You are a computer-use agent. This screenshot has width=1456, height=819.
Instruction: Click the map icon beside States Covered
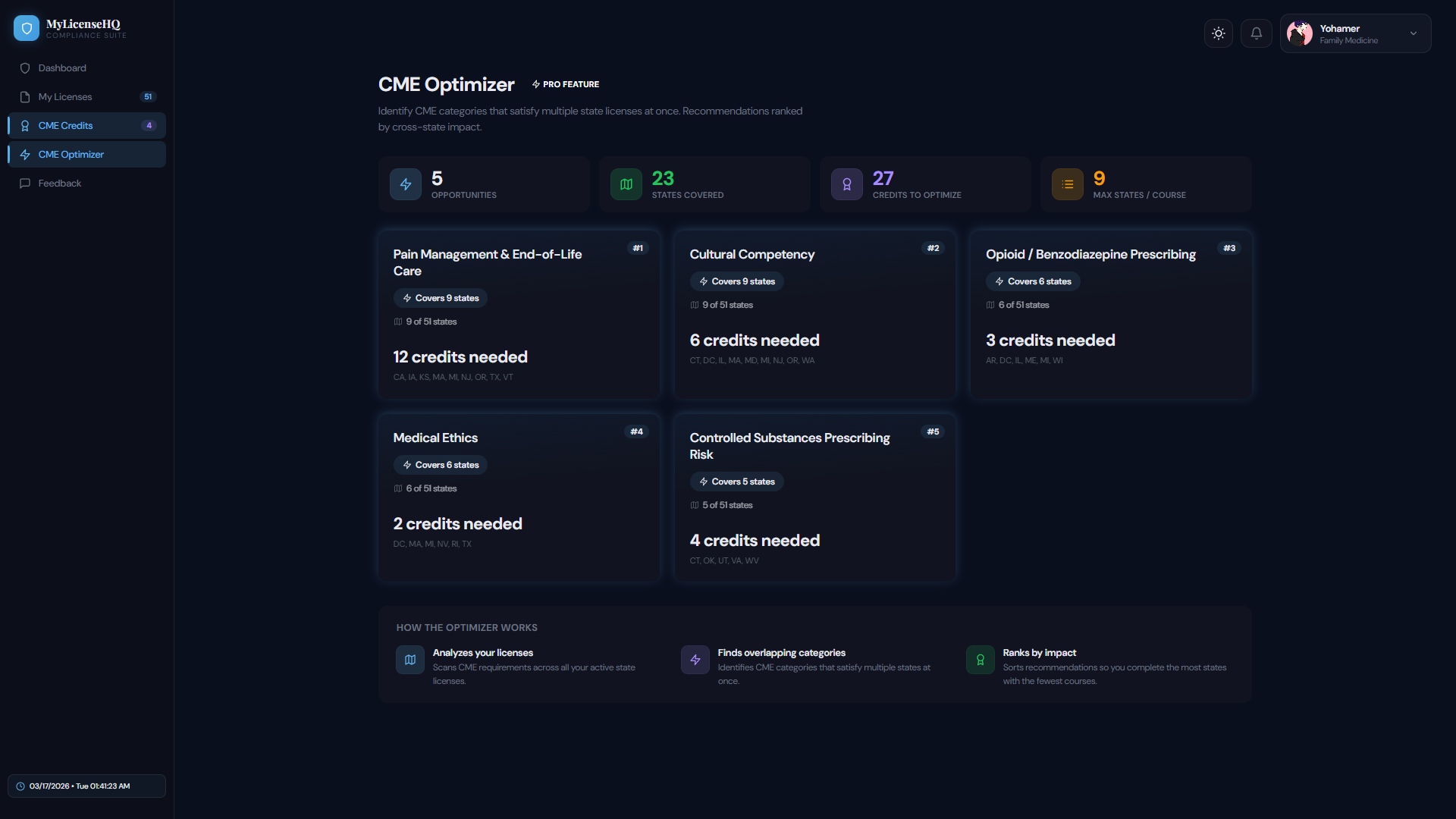point(626,184)
